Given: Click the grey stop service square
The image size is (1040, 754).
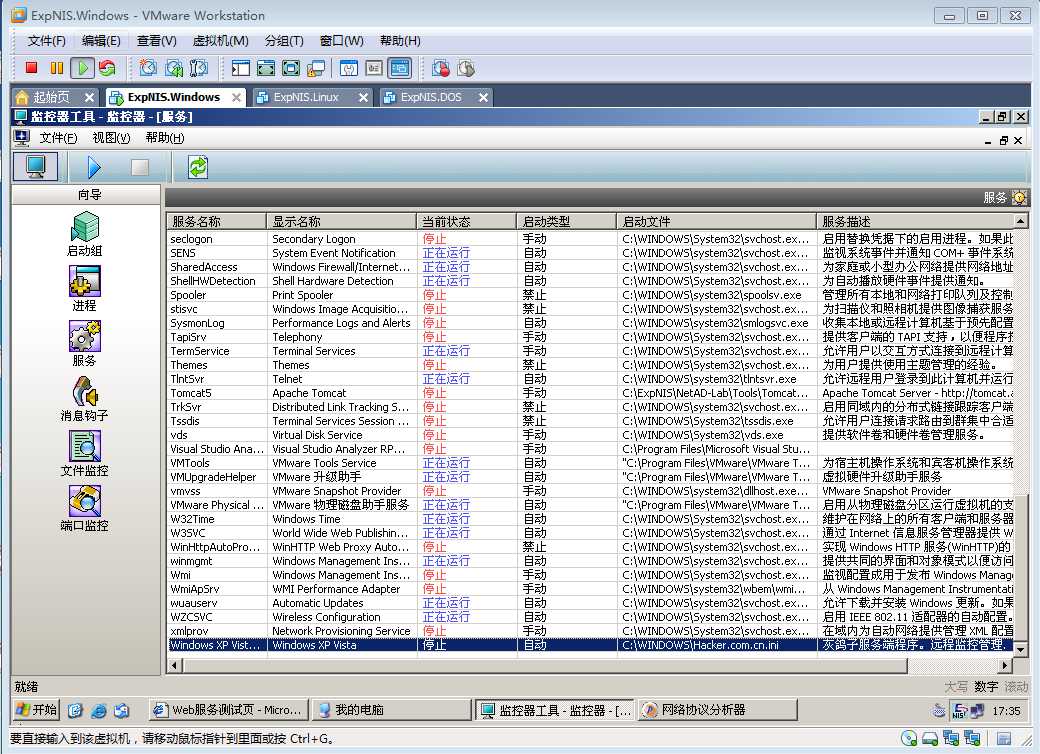Looking at the screenshot, I should [x=140, y=166].
